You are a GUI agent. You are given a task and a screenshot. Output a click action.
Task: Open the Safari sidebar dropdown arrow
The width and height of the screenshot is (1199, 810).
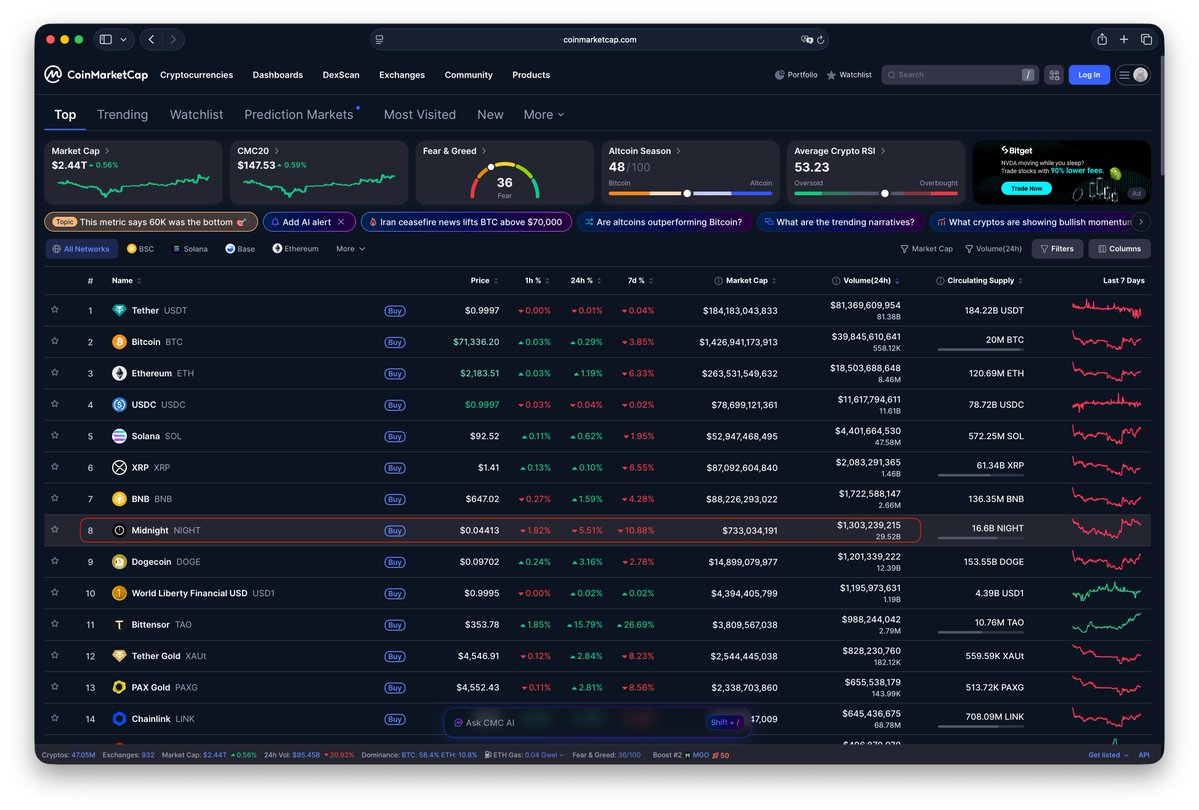tap(124, 39)
